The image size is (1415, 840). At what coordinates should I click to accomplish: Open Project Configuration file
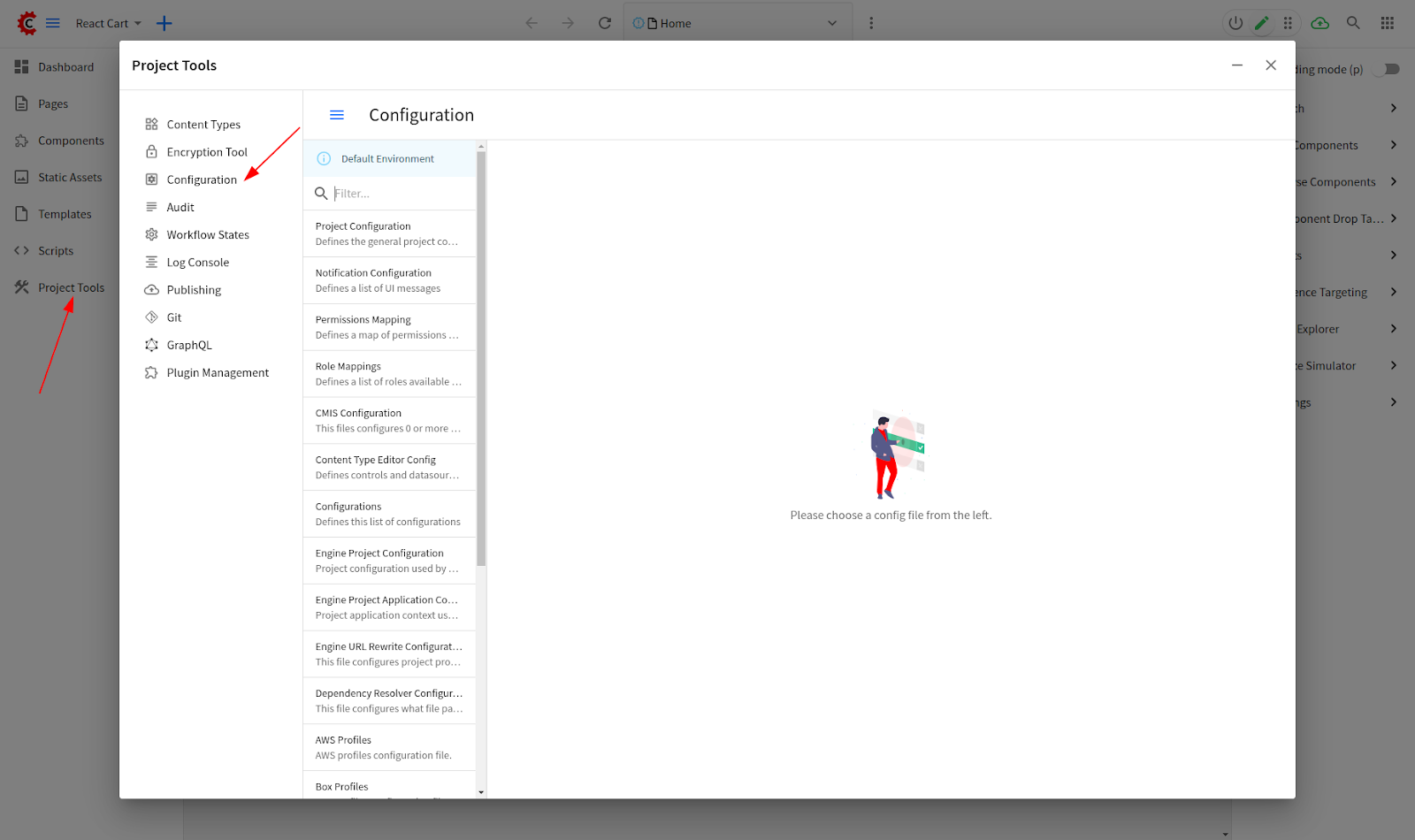click(x=389, y=233)
